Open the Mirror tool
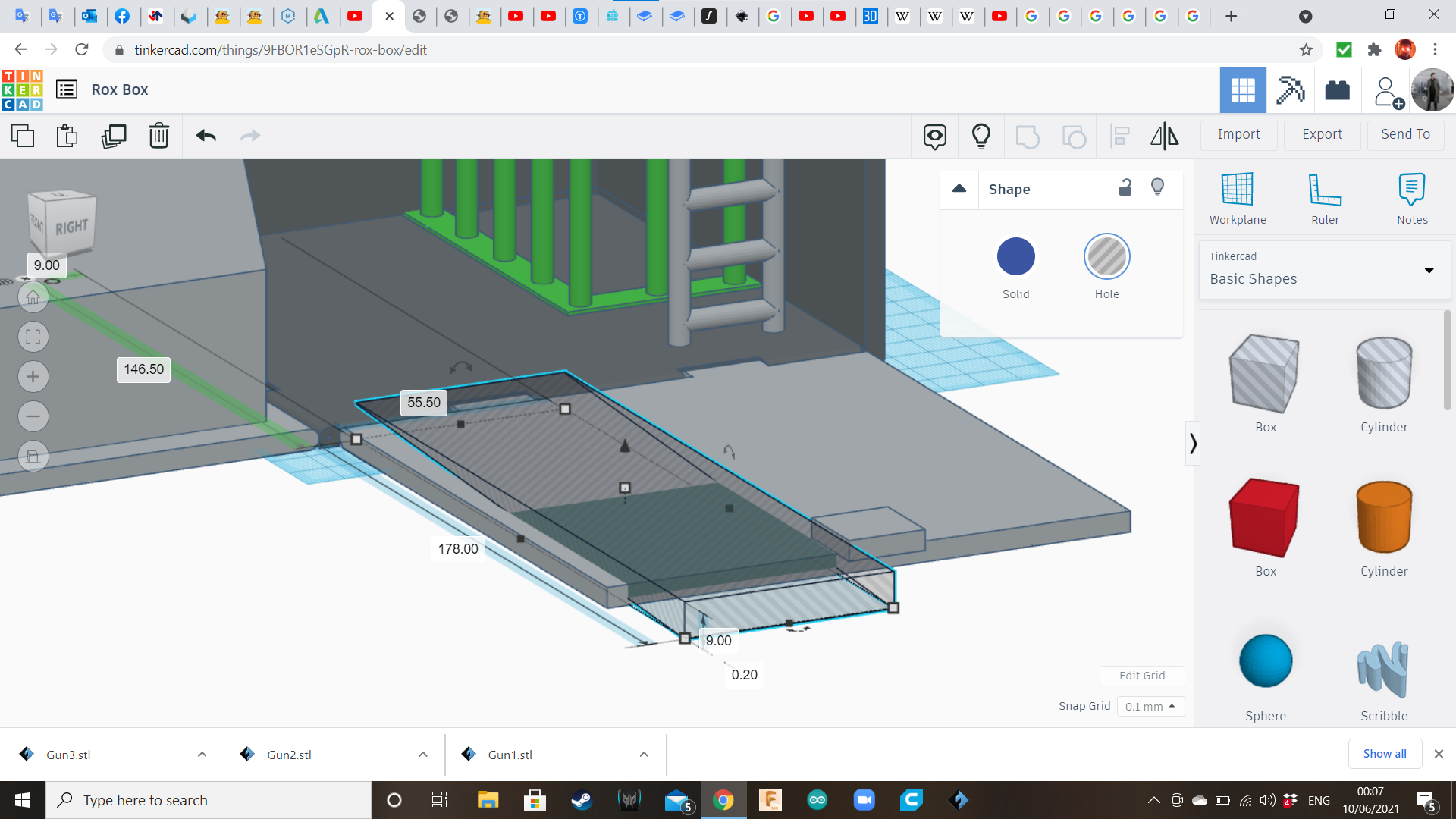The image size is (1456, 819). [1164, 136]
